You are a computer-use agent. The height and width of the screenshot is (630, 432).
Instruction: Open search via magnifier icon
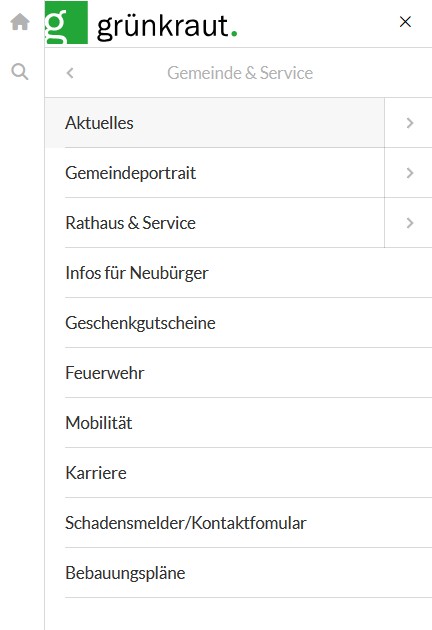tap(20, 72)
